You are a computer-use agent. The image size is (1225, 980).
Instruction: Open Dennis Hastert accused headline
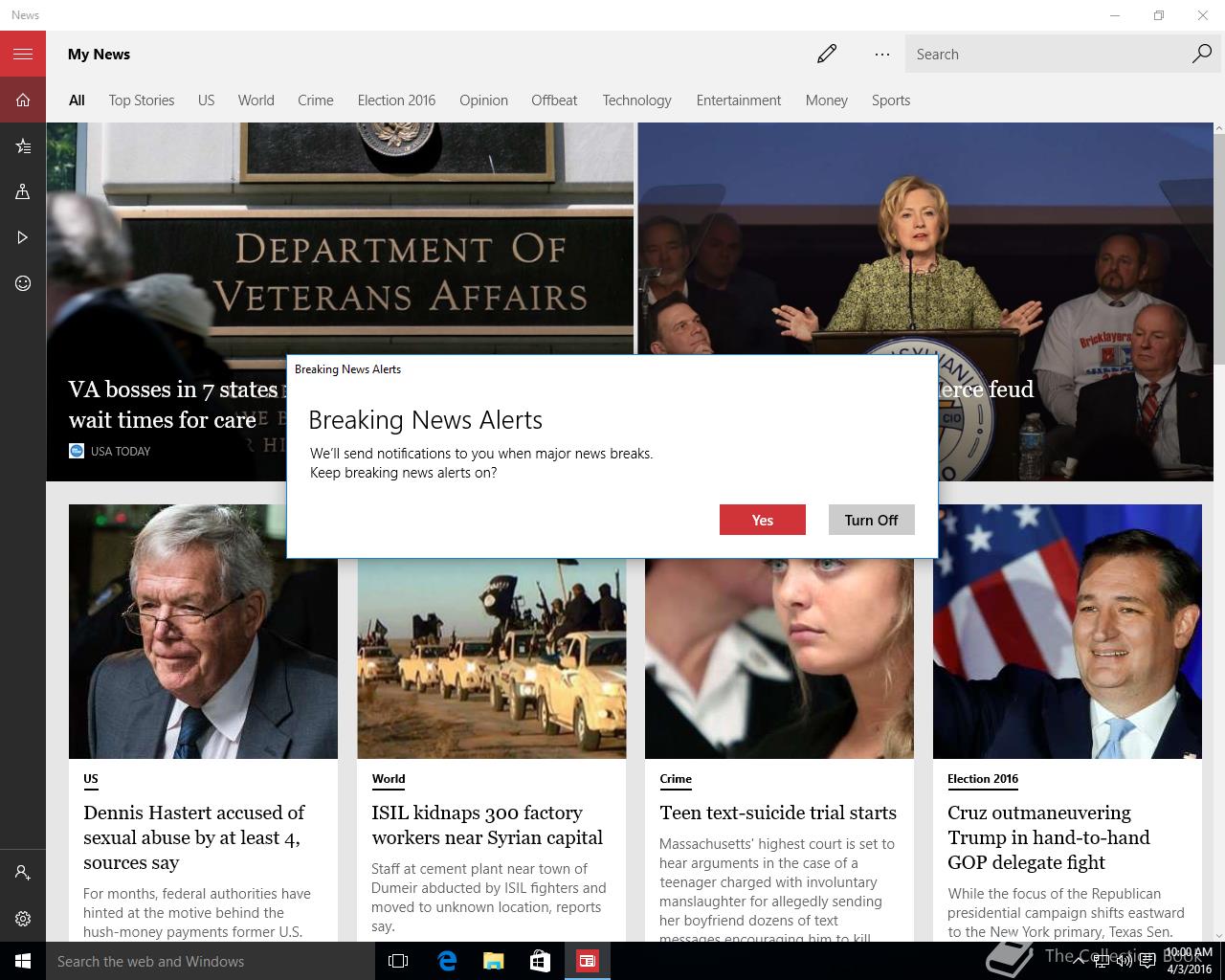(x=193, y=837)
